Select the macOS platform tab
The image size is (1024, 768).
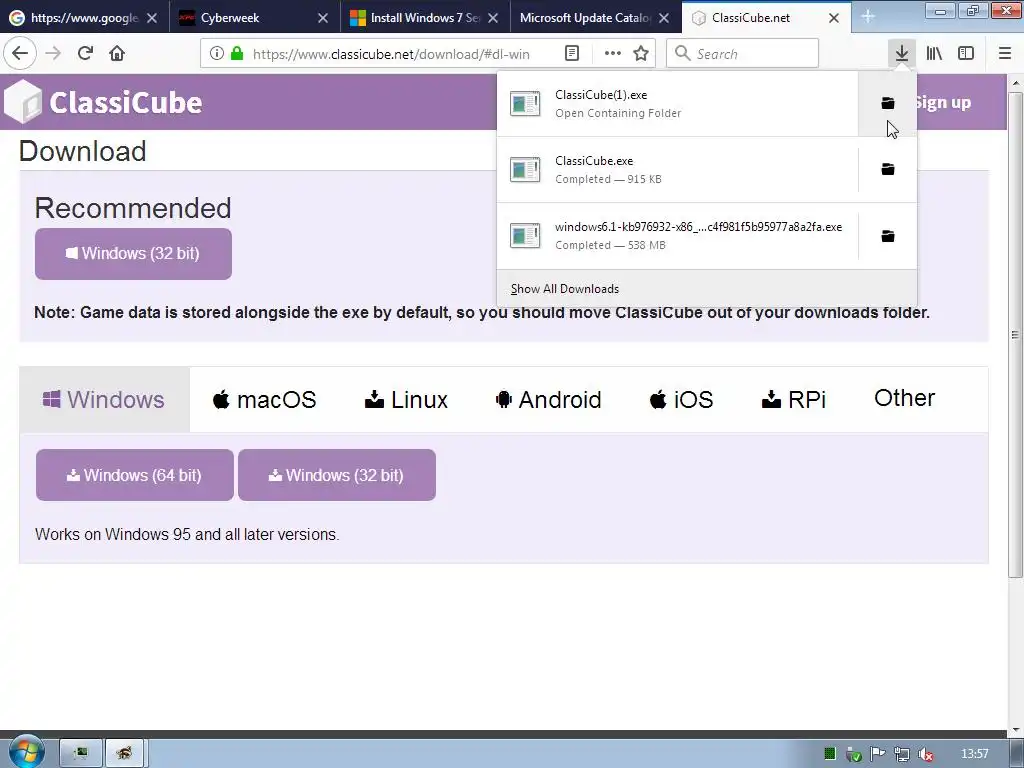(264, 400)
